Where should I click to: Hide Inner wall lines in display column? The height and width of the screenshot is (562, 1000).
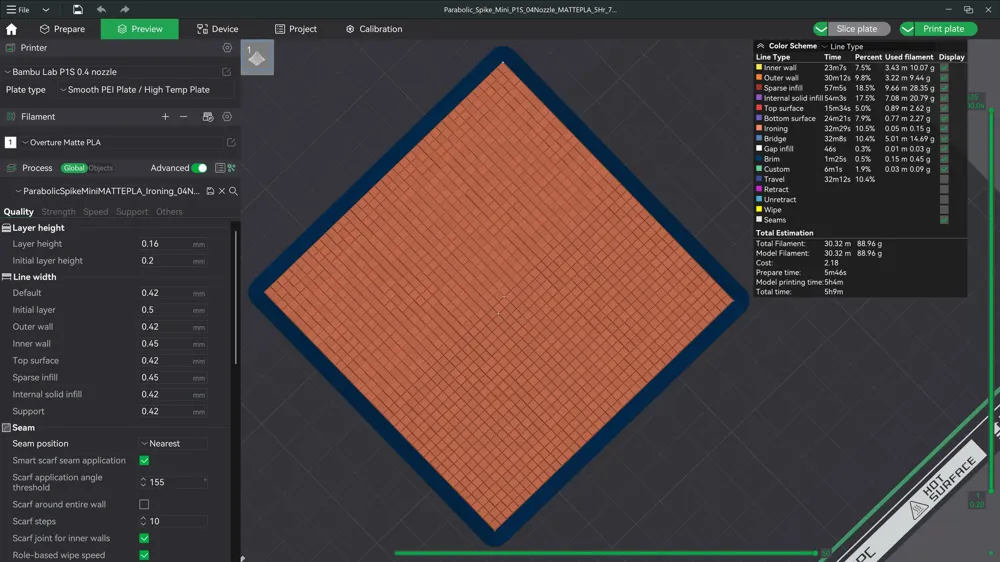(x=944, y=68)
